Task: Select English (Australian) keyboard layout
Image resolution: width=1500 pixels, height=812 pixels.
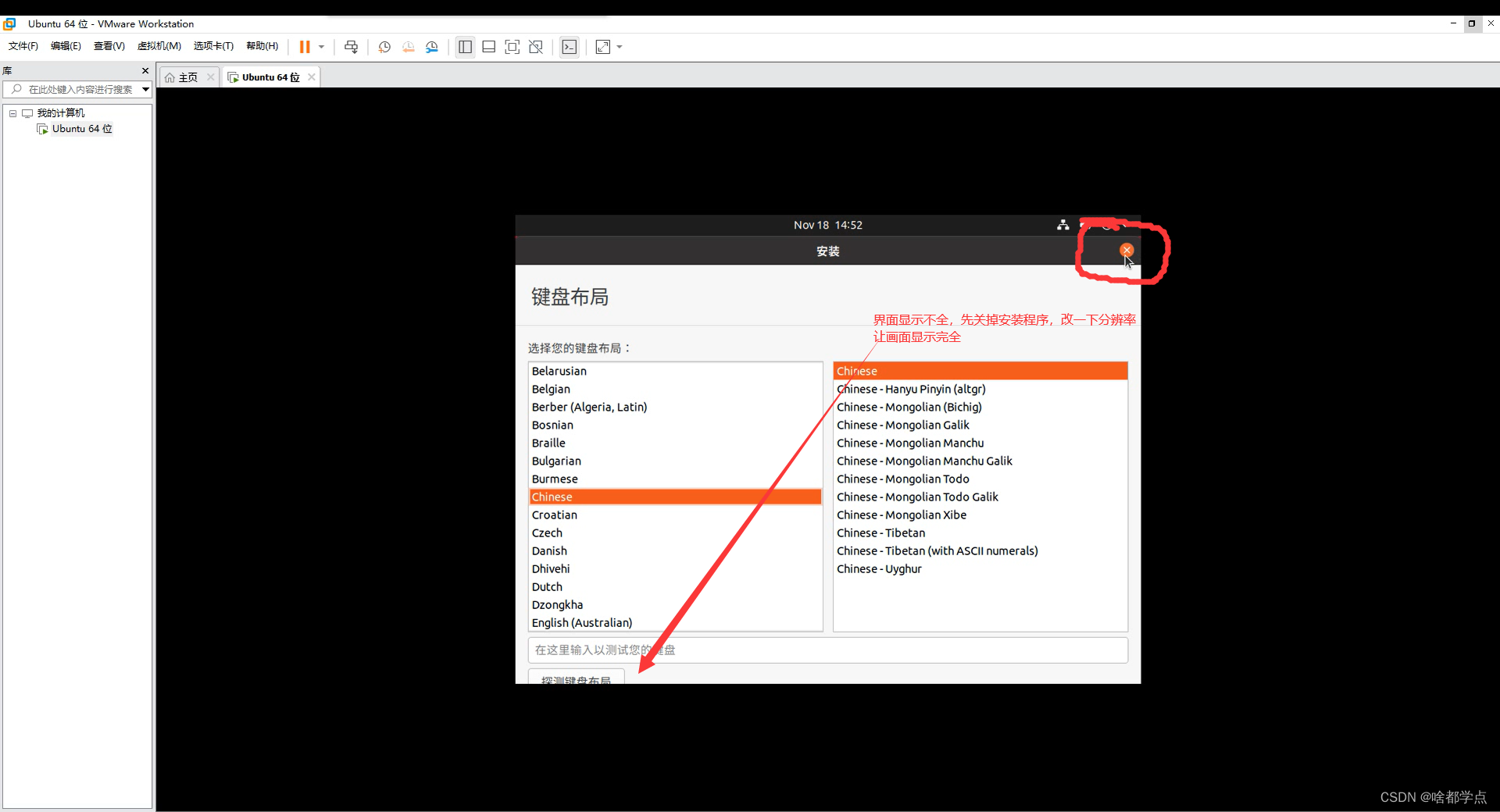Action: 675,622
